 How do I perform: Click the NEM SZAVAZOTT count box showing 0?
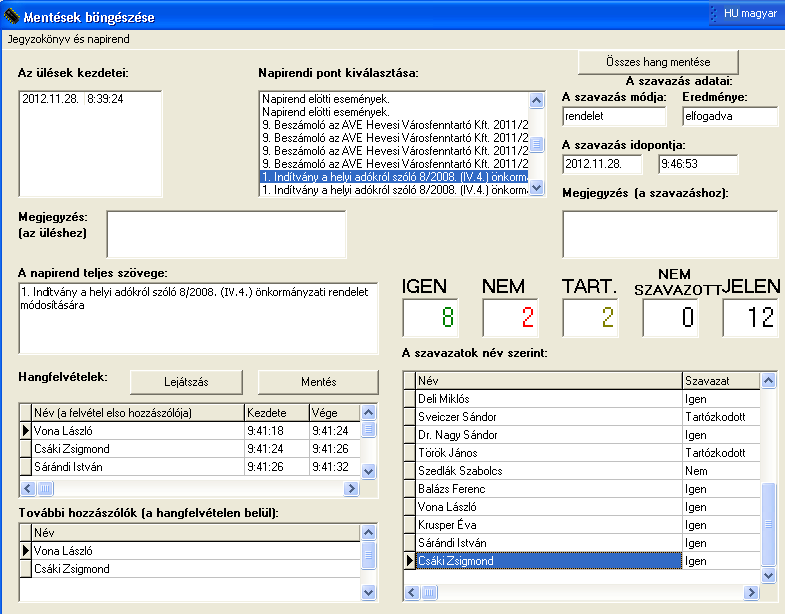(671, 318)
